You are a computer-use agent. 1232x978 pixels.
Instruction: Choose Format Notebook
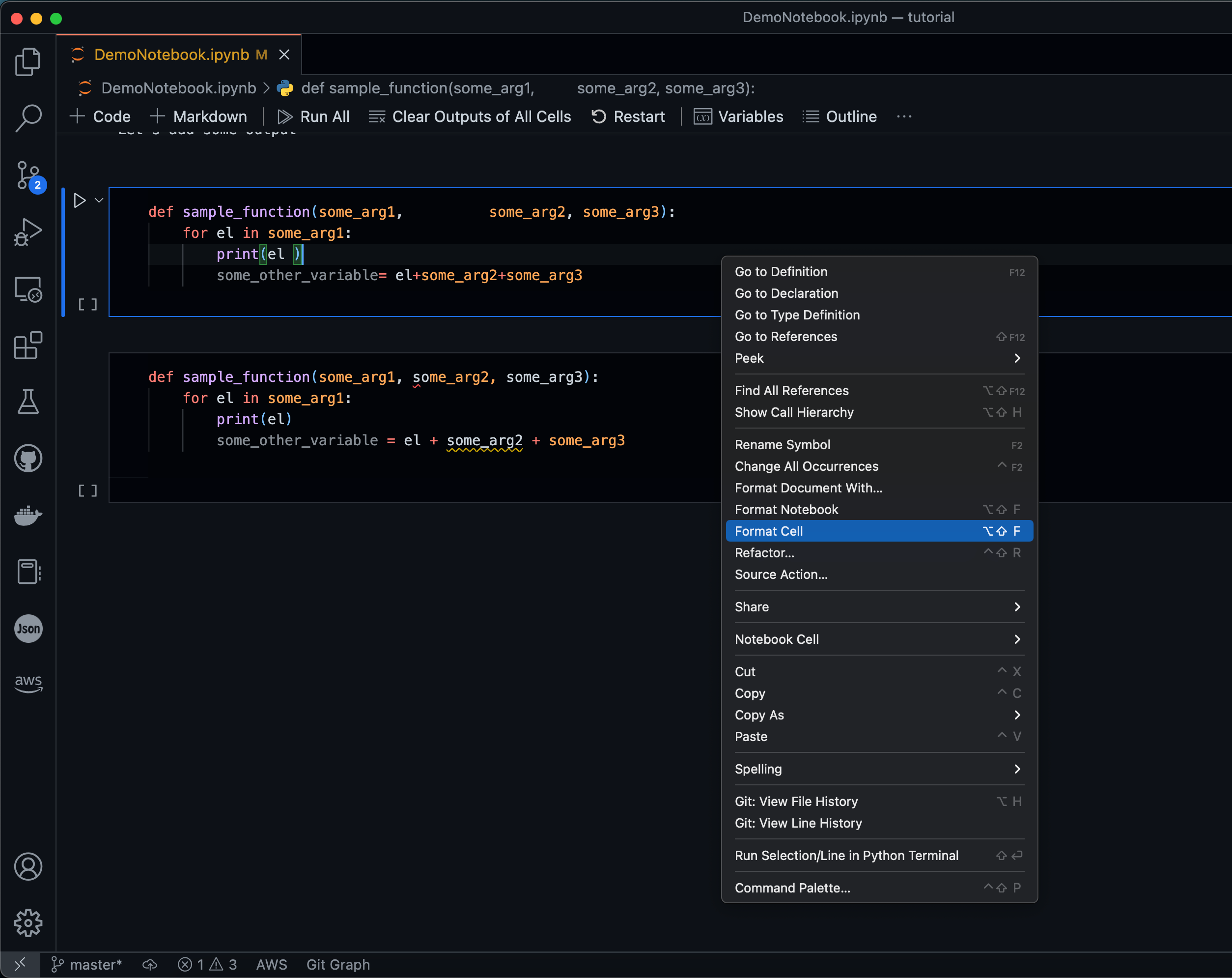[879, 509]
